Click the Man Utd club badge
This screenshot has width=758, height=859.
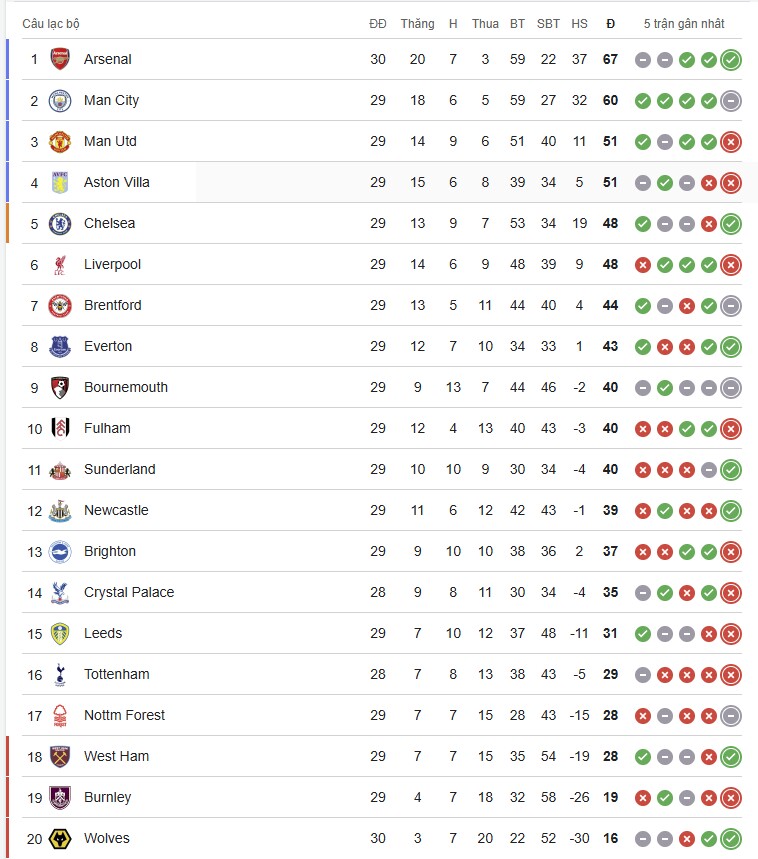pos(61,141)
